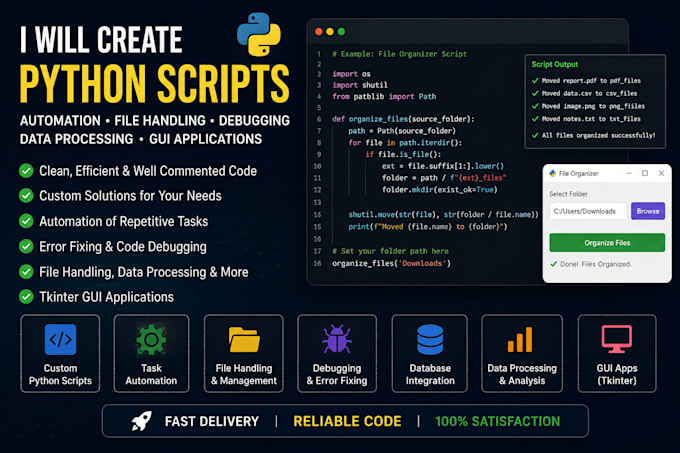Click the Script Output heading

tap(555, 64)
